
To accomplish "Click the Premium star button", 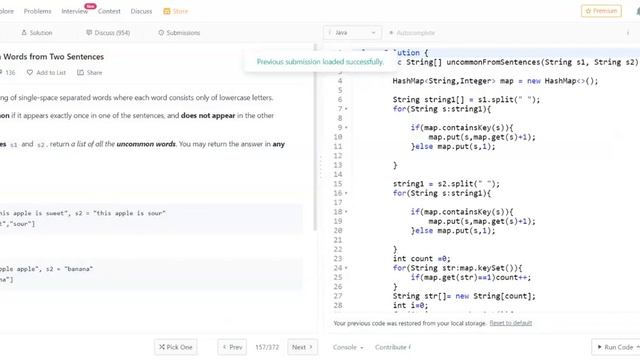I will [601, 11].
